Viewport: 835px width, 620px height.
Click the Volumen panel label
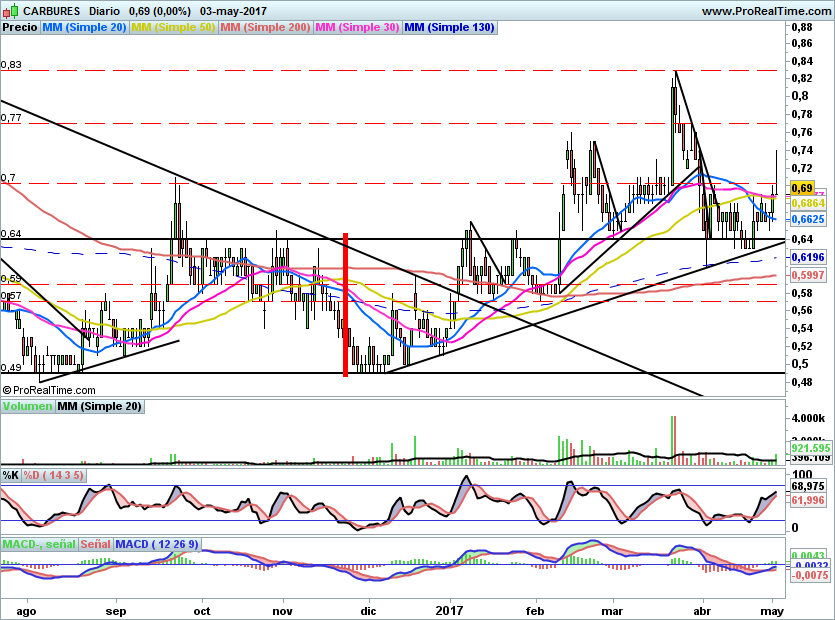click(28, 407)
